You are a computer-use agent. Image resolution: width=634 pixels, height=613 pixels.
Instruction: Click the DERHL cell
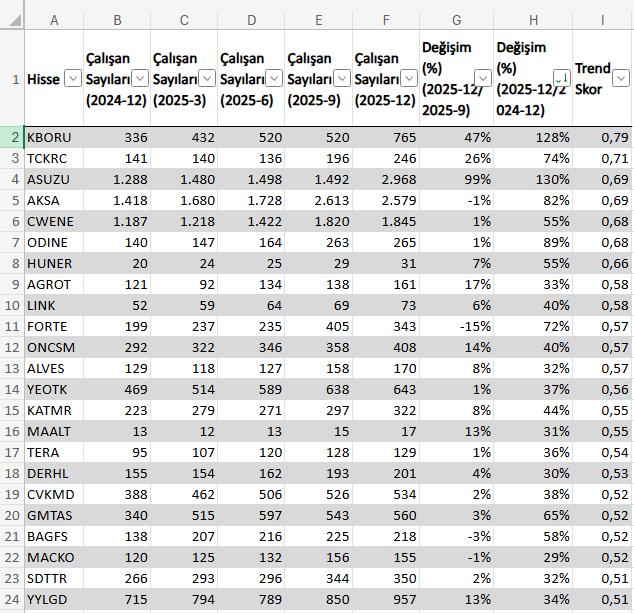pyautogui.click(x=54, y=473)
